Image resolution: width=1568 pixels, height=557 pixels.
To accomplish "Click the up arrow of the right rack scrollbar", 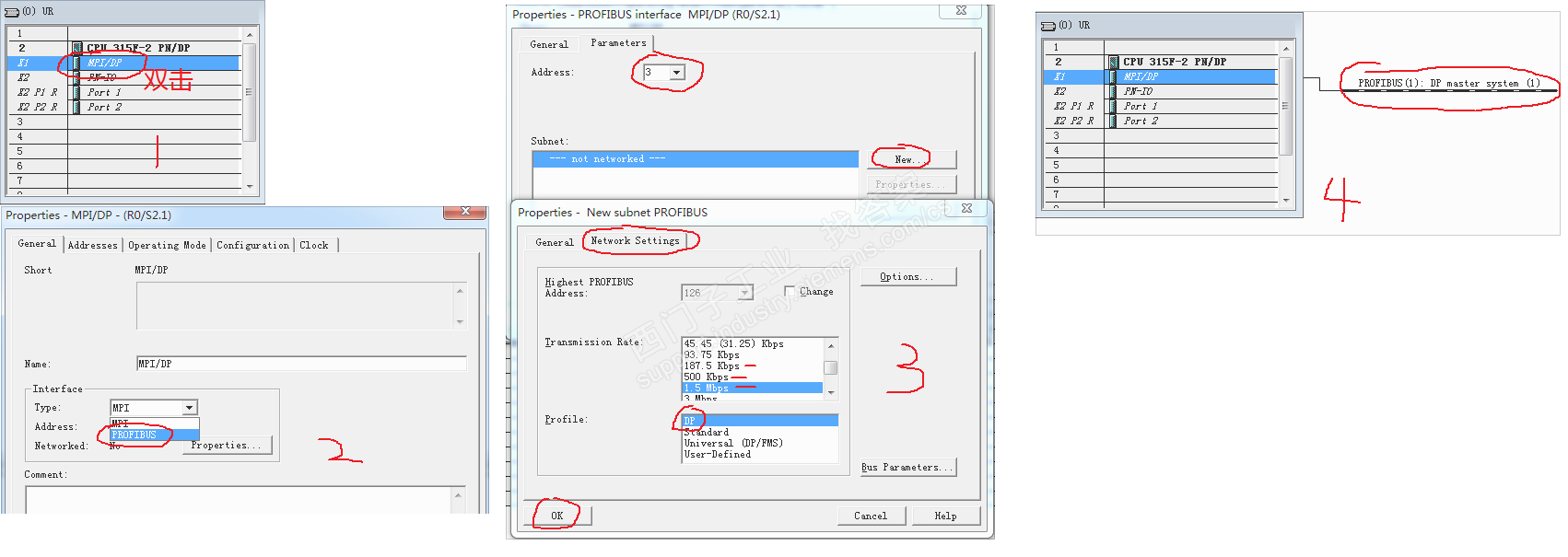I will 1286,48.
